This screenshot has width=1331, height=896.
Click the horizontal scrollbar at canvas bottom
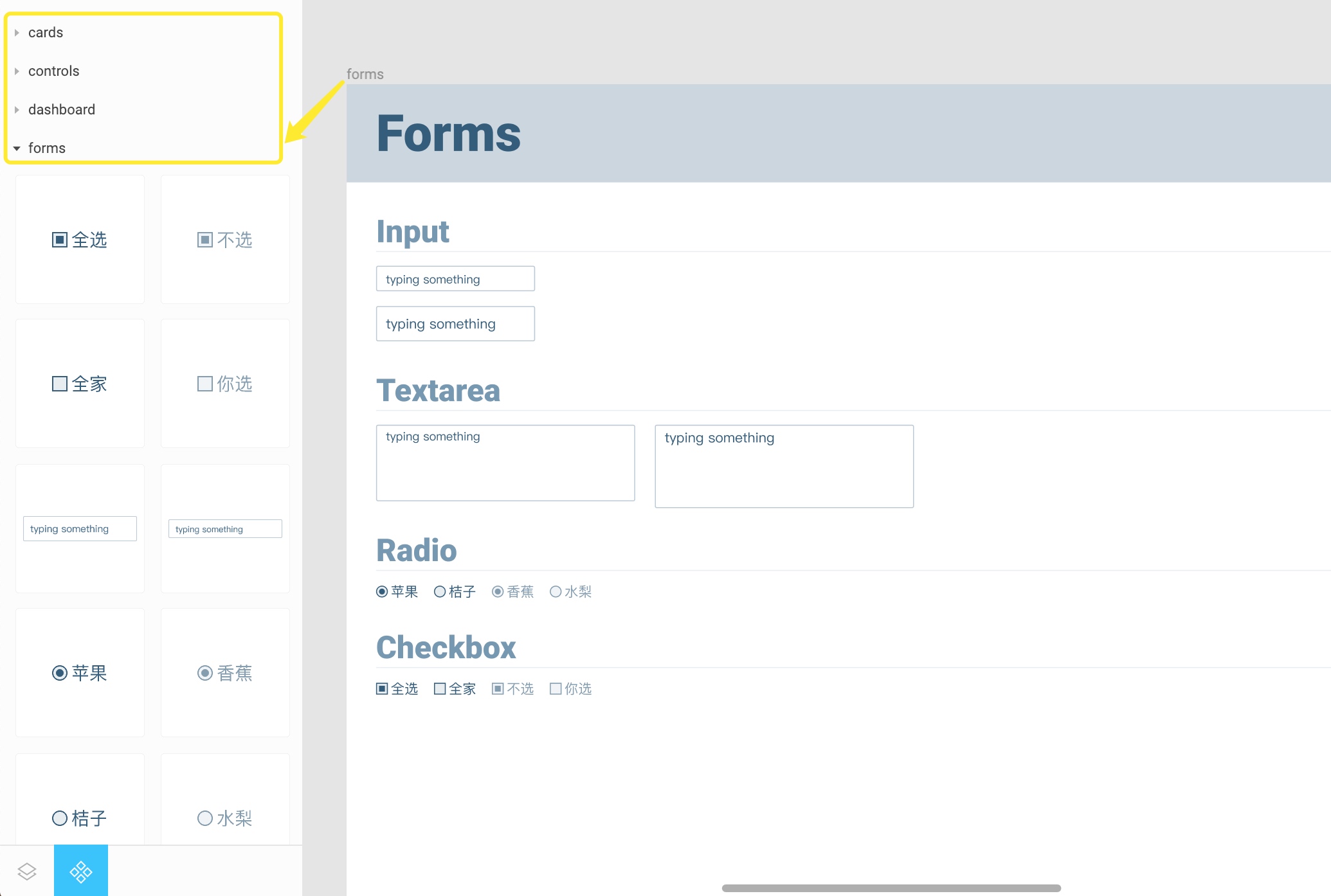point(891,888)
